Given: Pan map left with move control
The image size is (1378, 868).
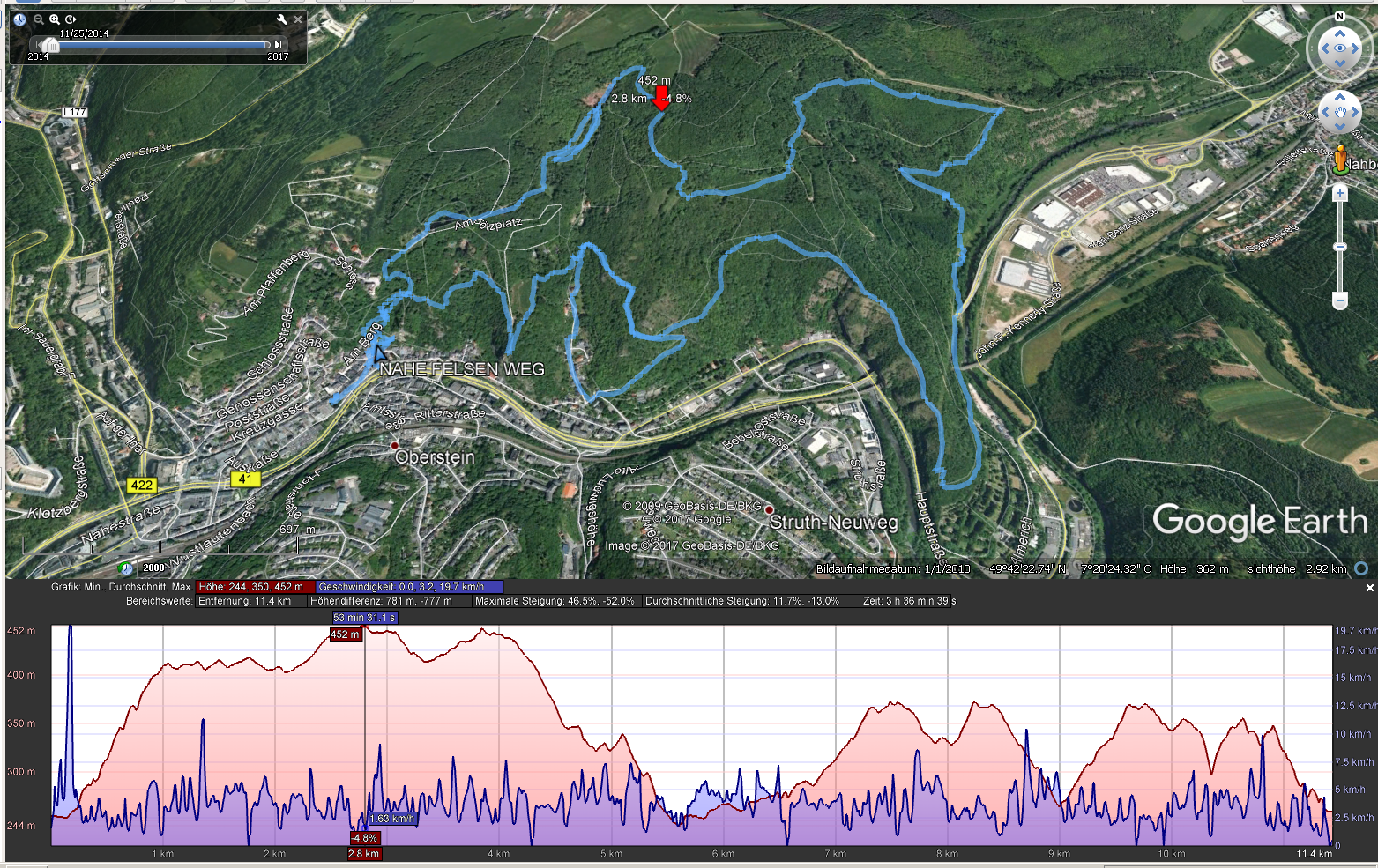Looking at the screenshot, I should point(1324,112).
